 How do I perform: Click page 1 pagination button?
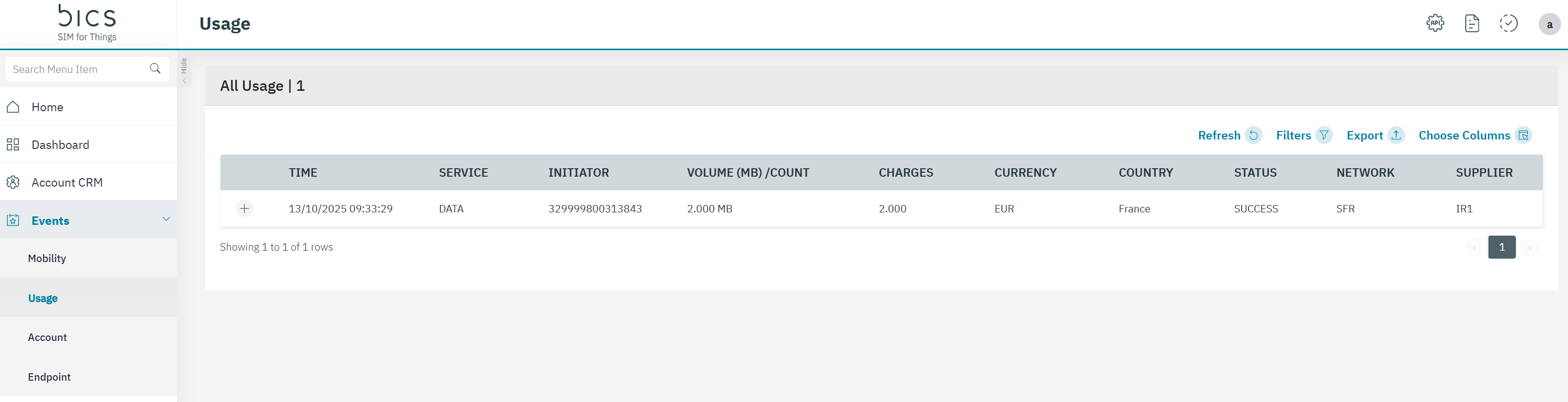click(1501, 247)
